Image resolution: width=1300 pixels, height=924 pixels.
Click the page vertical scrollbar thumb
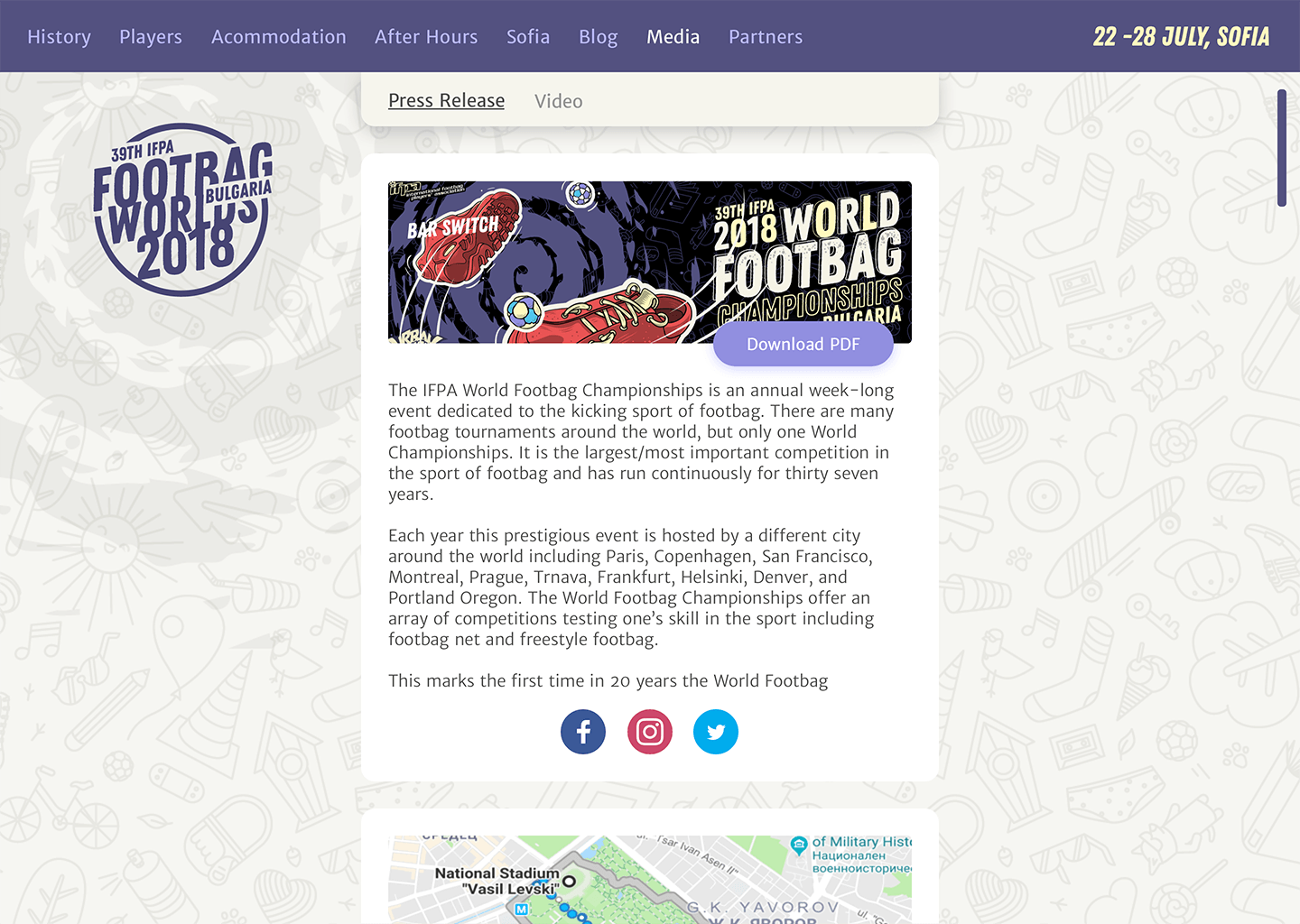[x=1282, y=148]
